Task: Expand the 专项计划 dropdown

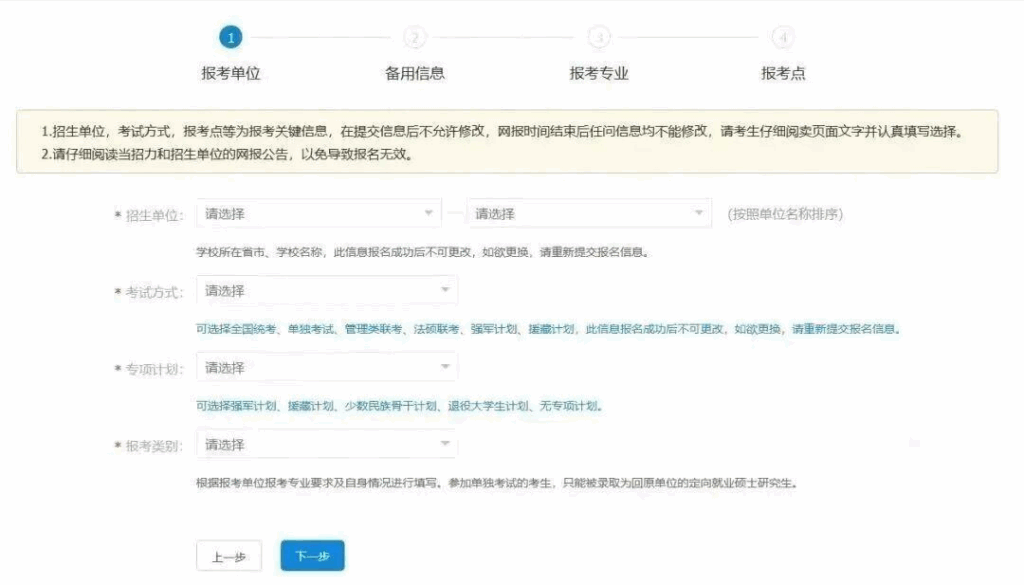Action: coord(327,368)
